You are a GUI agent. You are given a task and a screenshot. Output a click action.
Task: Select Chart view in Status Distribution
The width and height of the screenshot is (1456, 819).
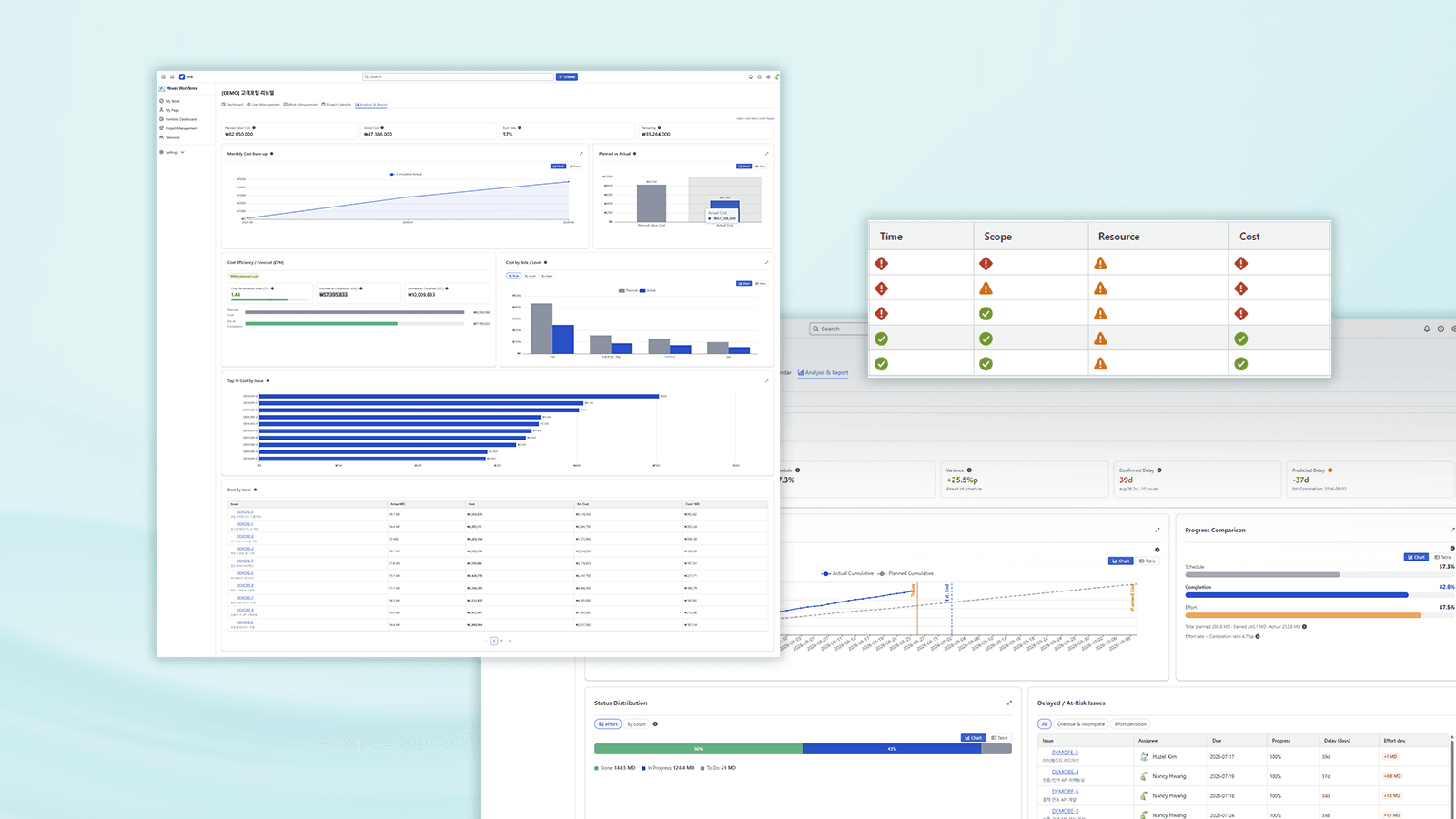[973, 738]
